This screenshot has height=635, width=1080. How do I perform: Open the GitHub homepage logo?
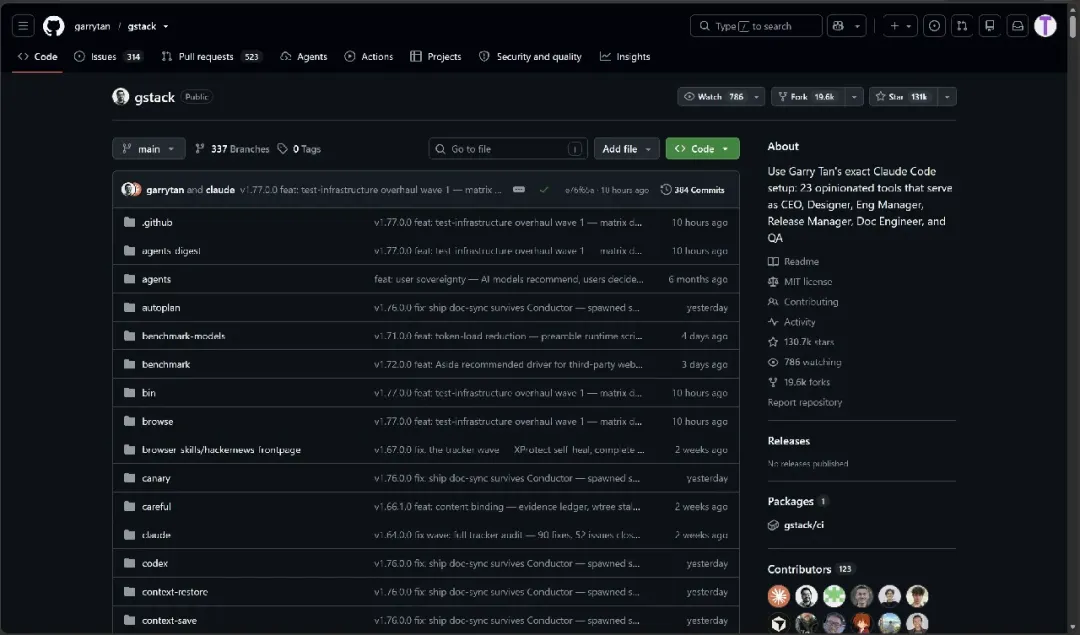pos(54,26)
